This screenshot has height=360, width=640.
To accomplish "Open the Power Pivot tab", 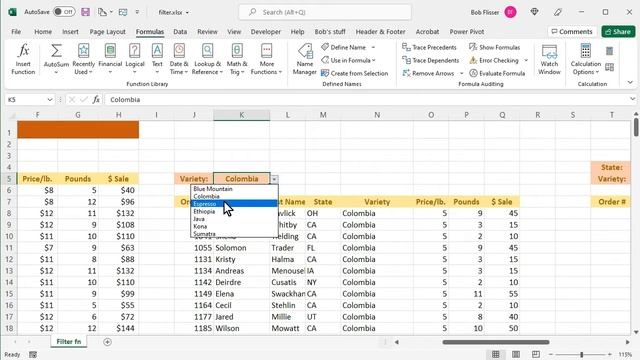I will (467, 31).
